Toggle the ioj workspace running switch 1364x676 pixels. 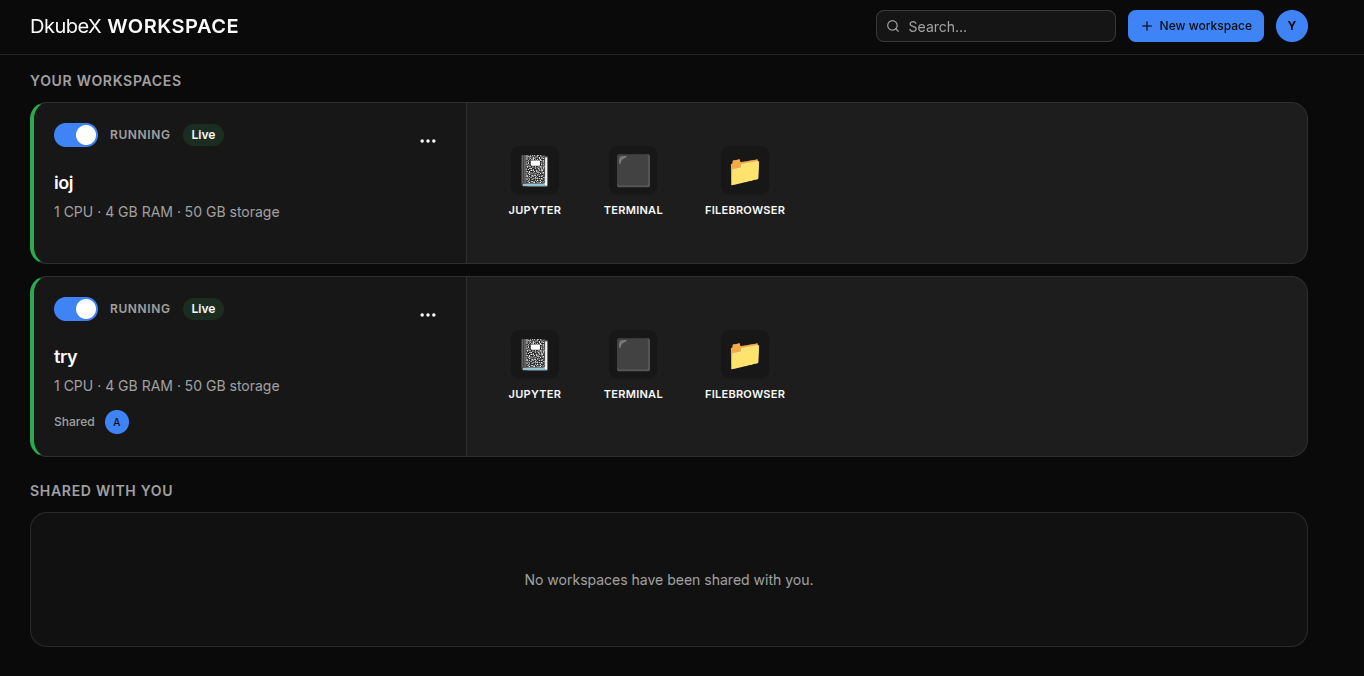76,135
